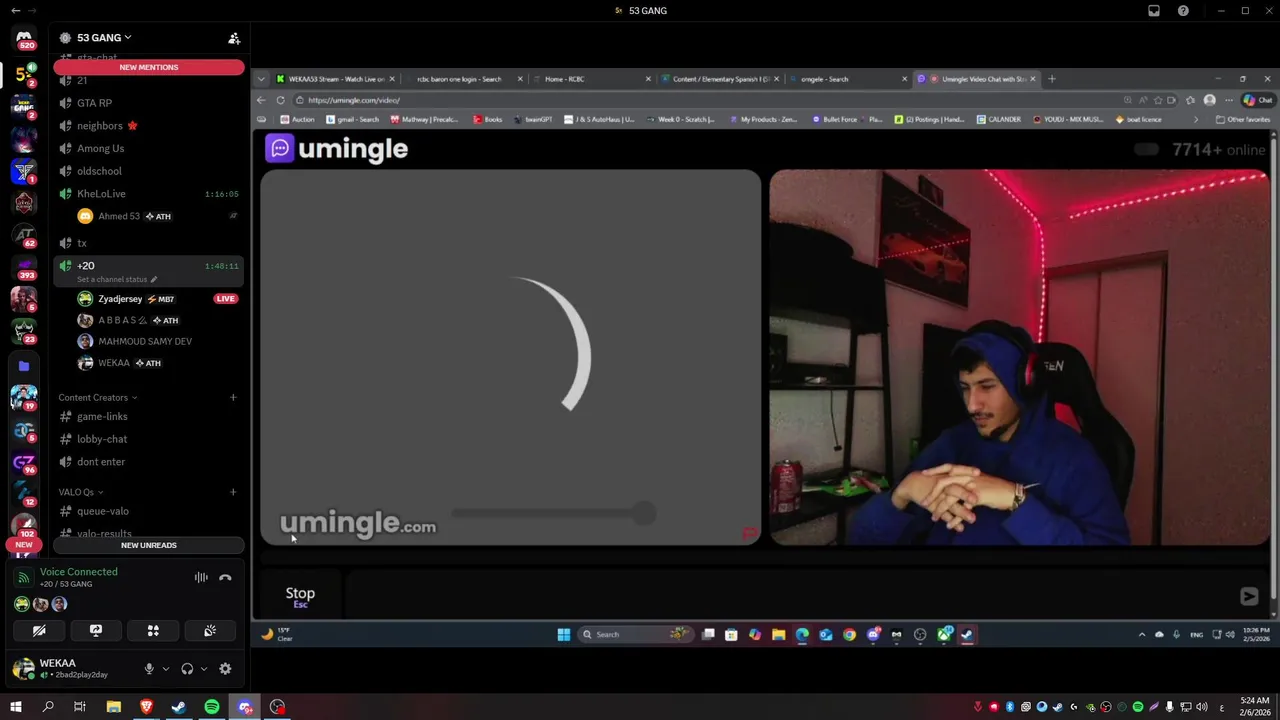Click the Umingle chat message field
This screenshot has height=720, width=1280.
tap(789, 596)
